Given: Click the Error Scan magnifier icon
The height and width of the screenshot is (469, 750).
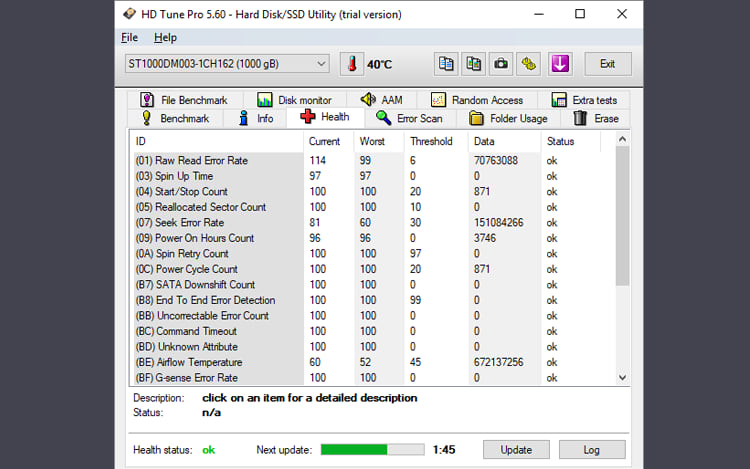Looking at the screenshot, I should point(383,118).
